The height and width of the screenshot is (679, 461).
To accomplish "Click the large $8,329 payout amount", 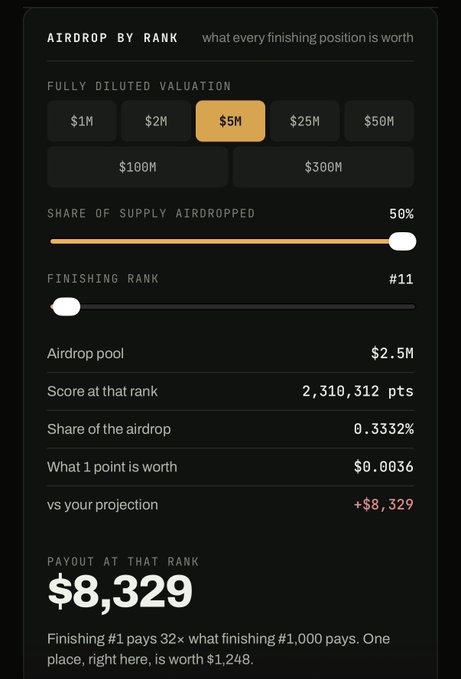I will [x=120, y=591].
